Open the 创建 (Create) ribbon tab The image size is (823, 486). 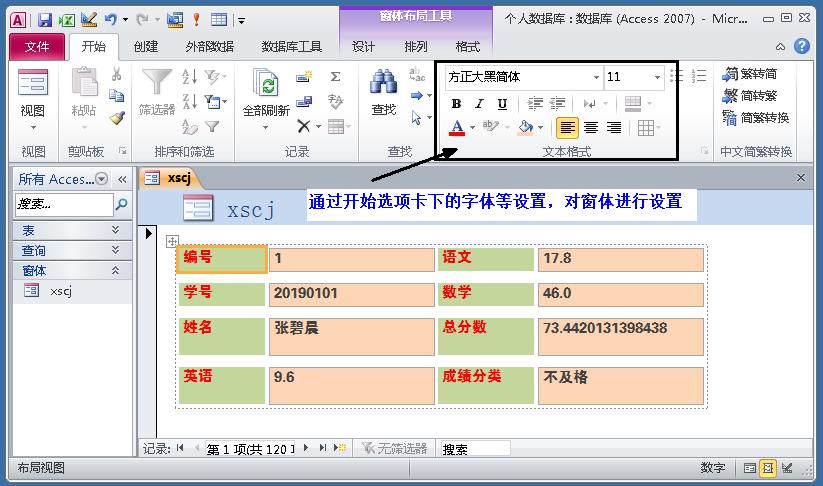[145, 46]
